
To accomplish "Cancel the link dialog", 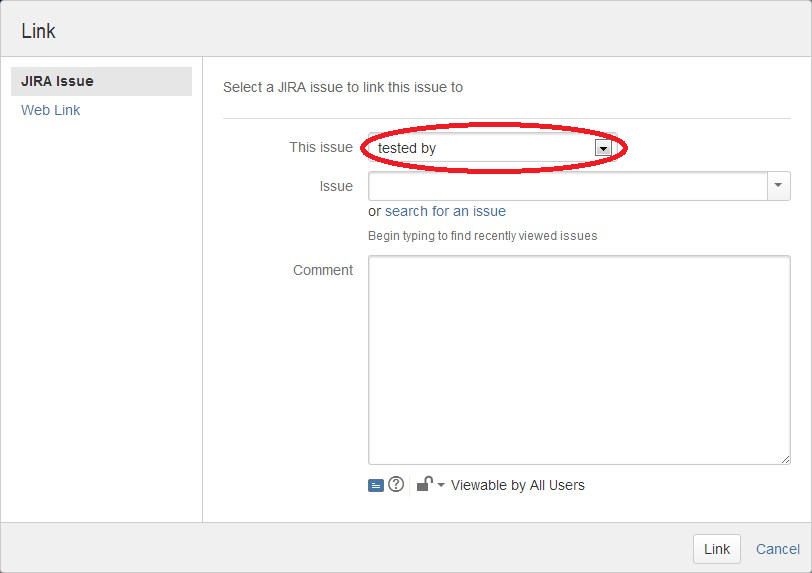I will 778,549.
